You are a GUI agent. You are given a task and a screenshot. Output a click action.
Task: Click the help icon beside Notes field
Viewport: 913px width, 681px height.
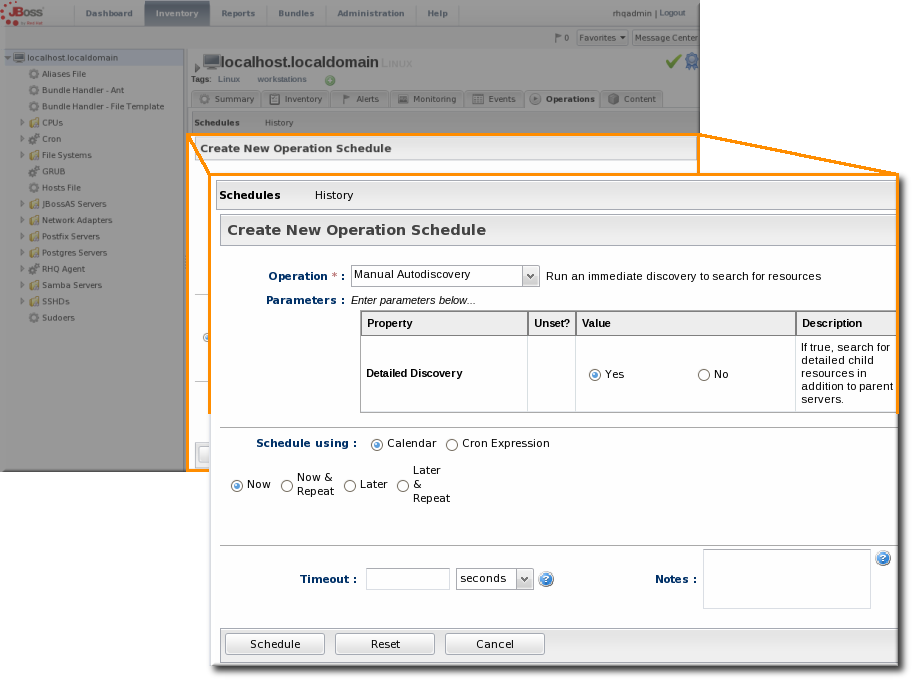tap(883, 559)
